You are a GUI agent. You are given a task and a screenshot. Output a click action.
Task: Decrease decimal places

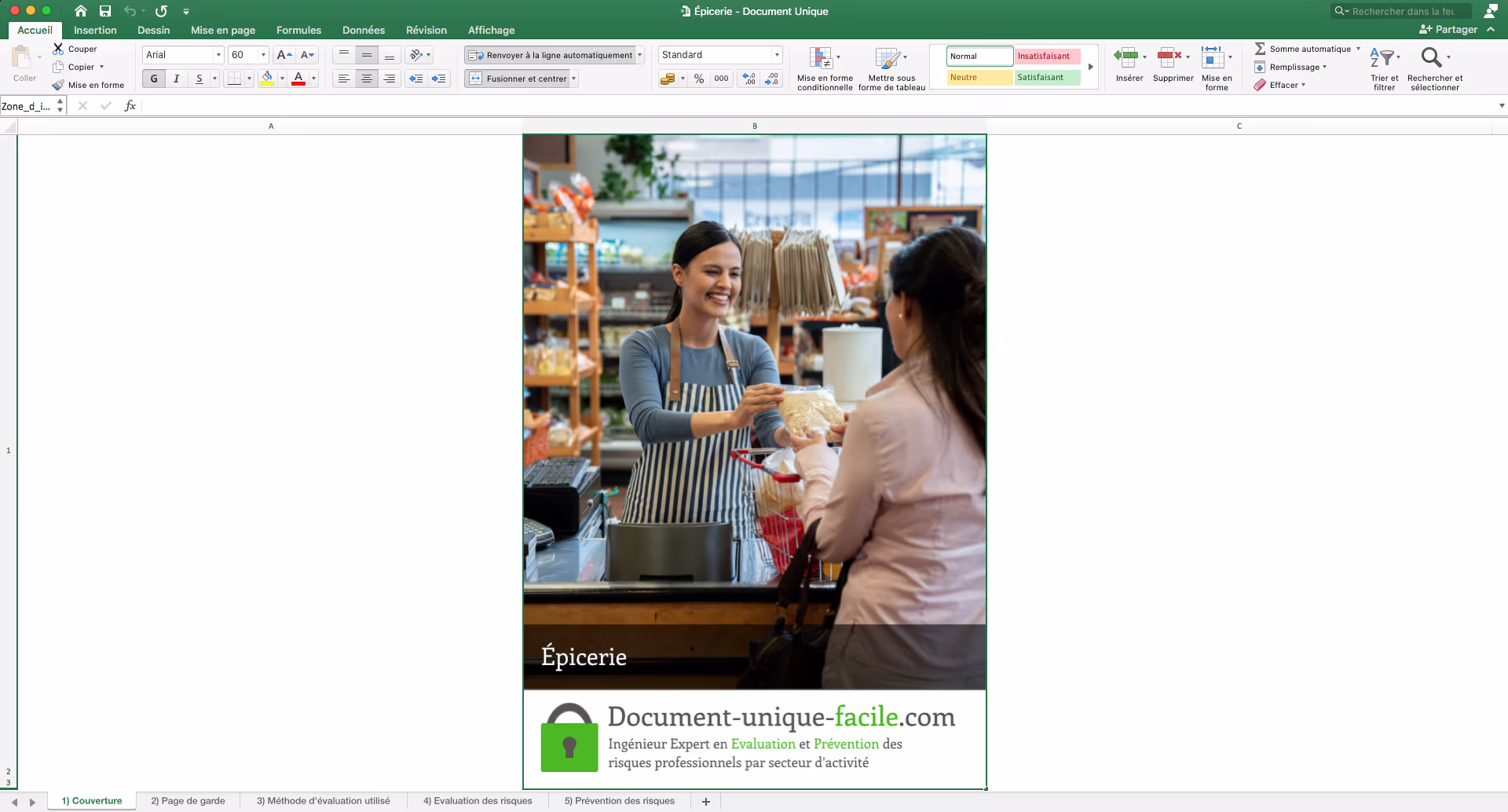click(x=772, y=79)
